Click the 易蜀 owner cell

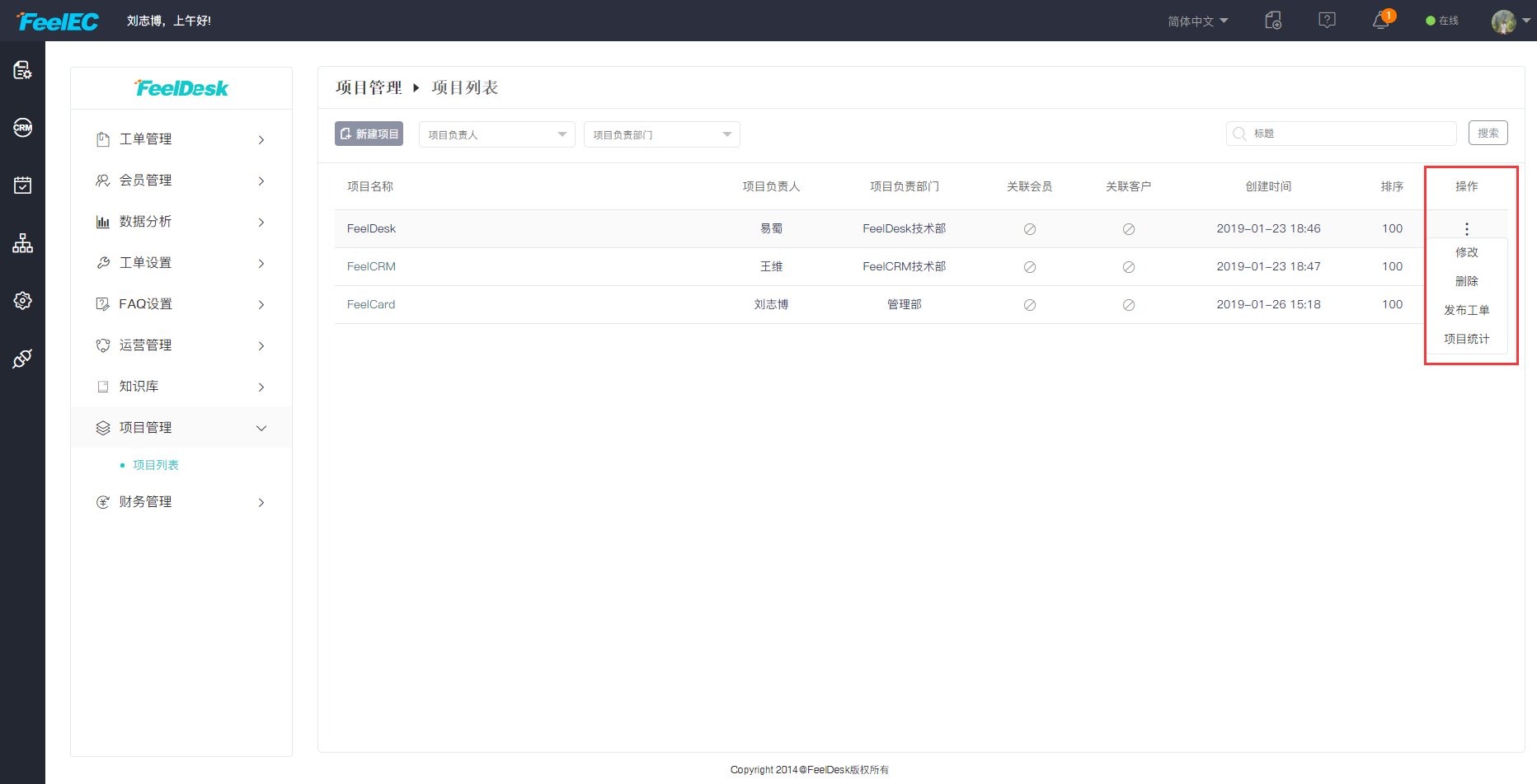click(771, 228)
